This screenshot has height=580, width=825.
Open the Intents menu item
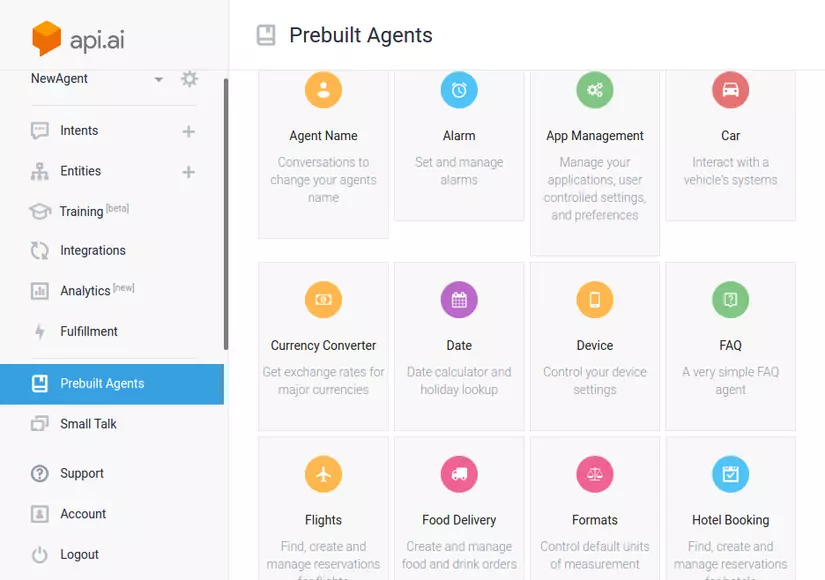[79, 131]
